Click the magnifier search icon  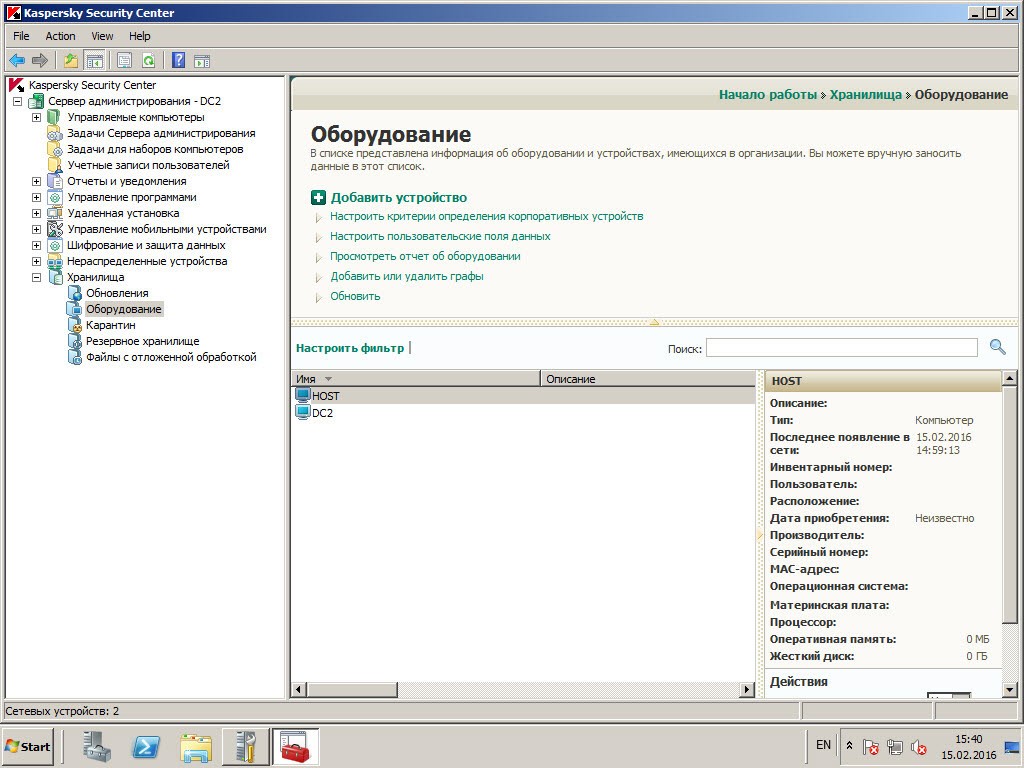tap(997, 347)
